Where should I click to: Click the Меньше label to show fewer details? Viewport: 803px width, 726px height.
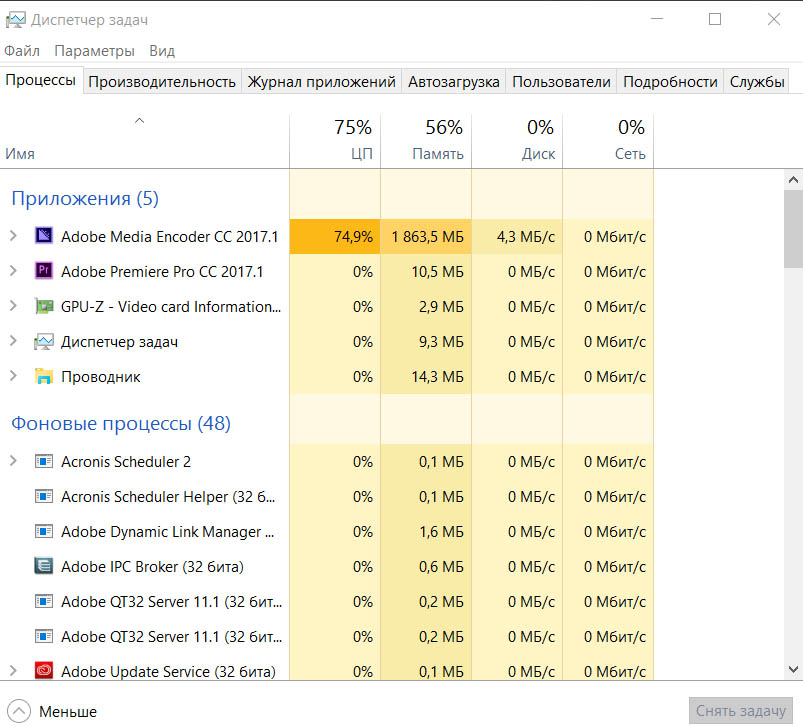(x=68, y=712)
